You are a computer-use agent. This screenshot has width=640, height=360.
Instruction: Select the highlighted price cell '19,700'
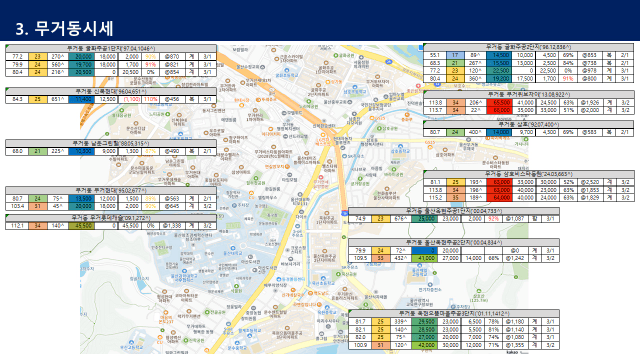[82, 64]
